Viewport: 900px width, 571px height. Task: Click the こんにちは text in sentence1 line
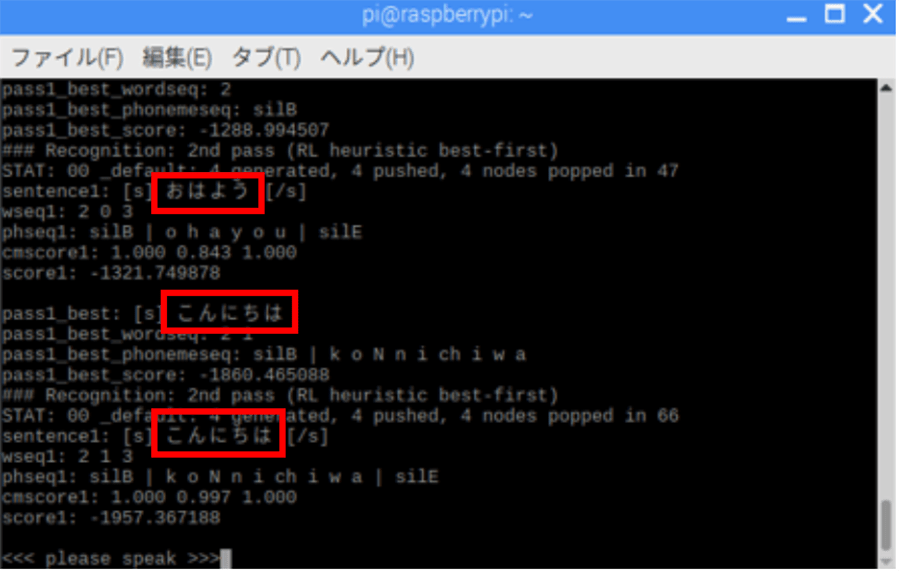point(219,435)
